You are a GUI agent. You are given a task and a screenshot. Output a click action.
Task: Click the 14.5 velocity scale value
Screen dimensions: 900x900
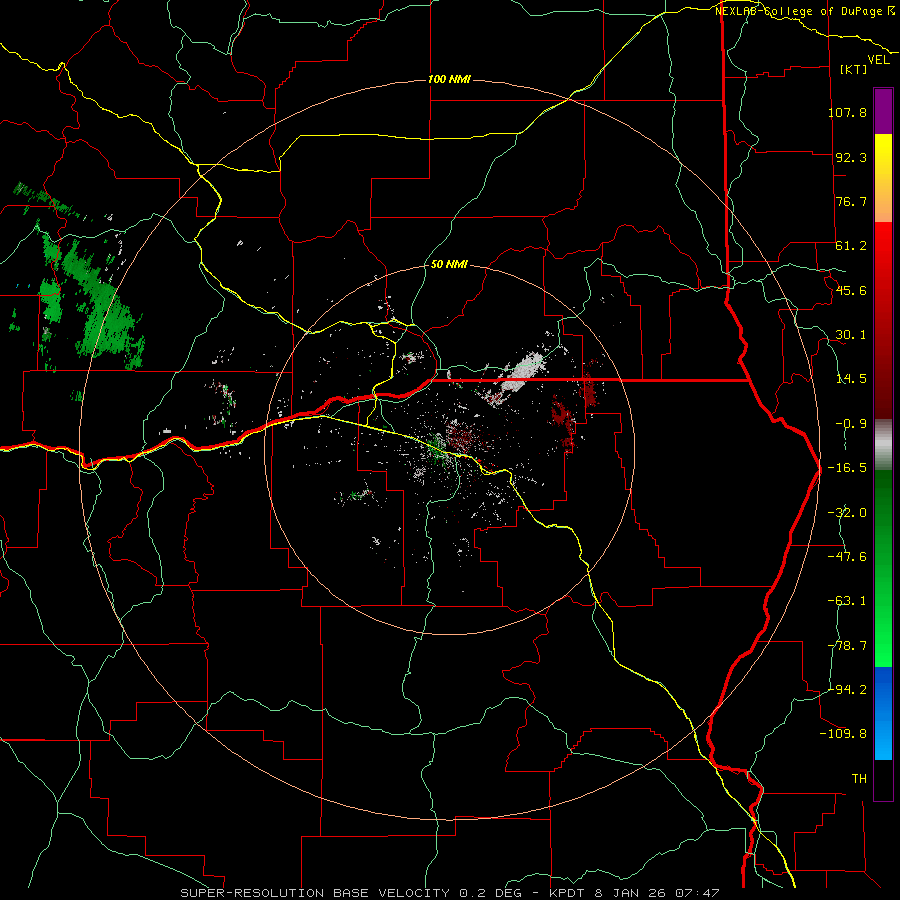pos(851,379)
